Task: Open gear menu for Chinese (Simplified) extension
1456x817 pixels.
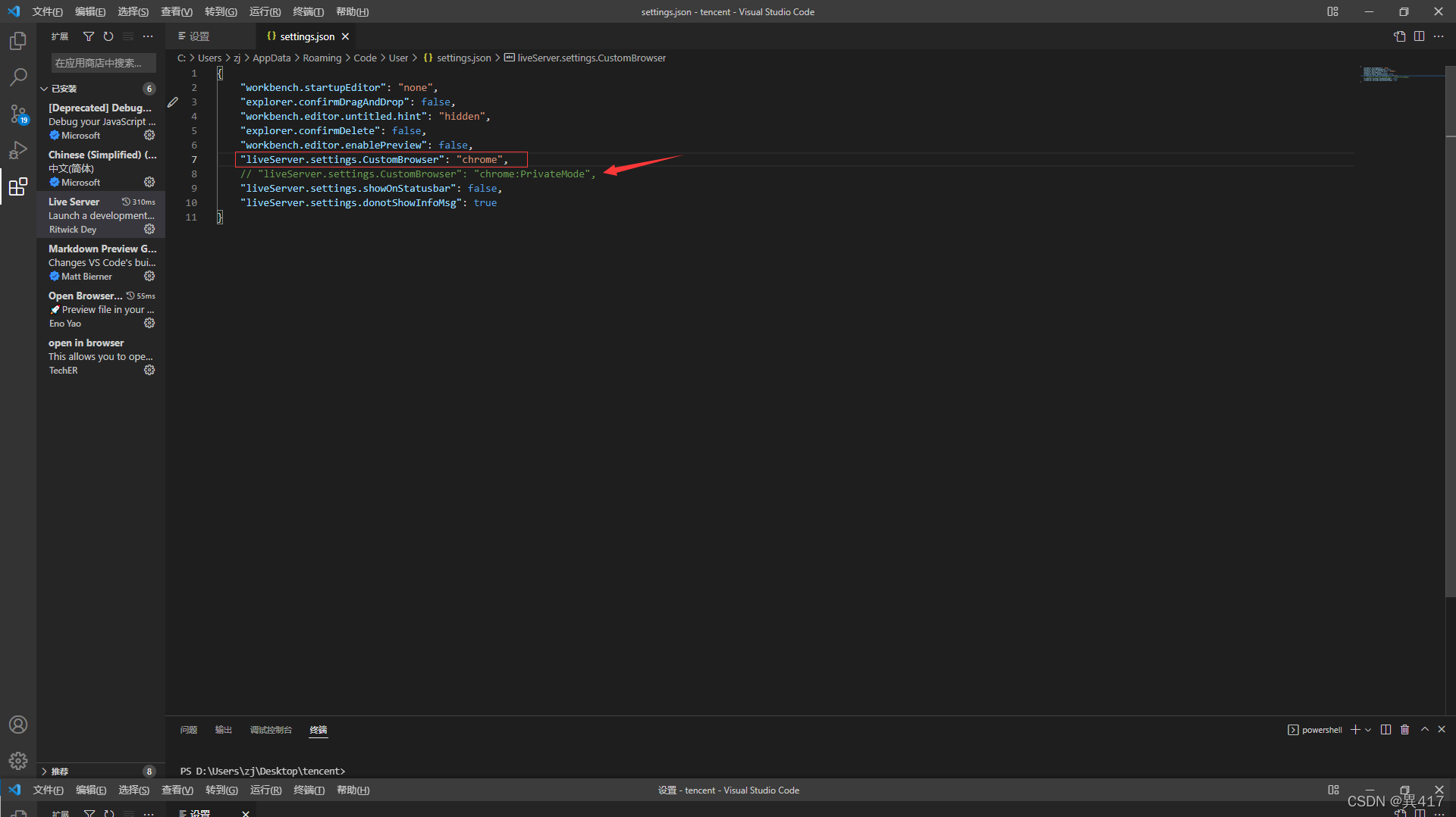Action: [x=149, y=182]
